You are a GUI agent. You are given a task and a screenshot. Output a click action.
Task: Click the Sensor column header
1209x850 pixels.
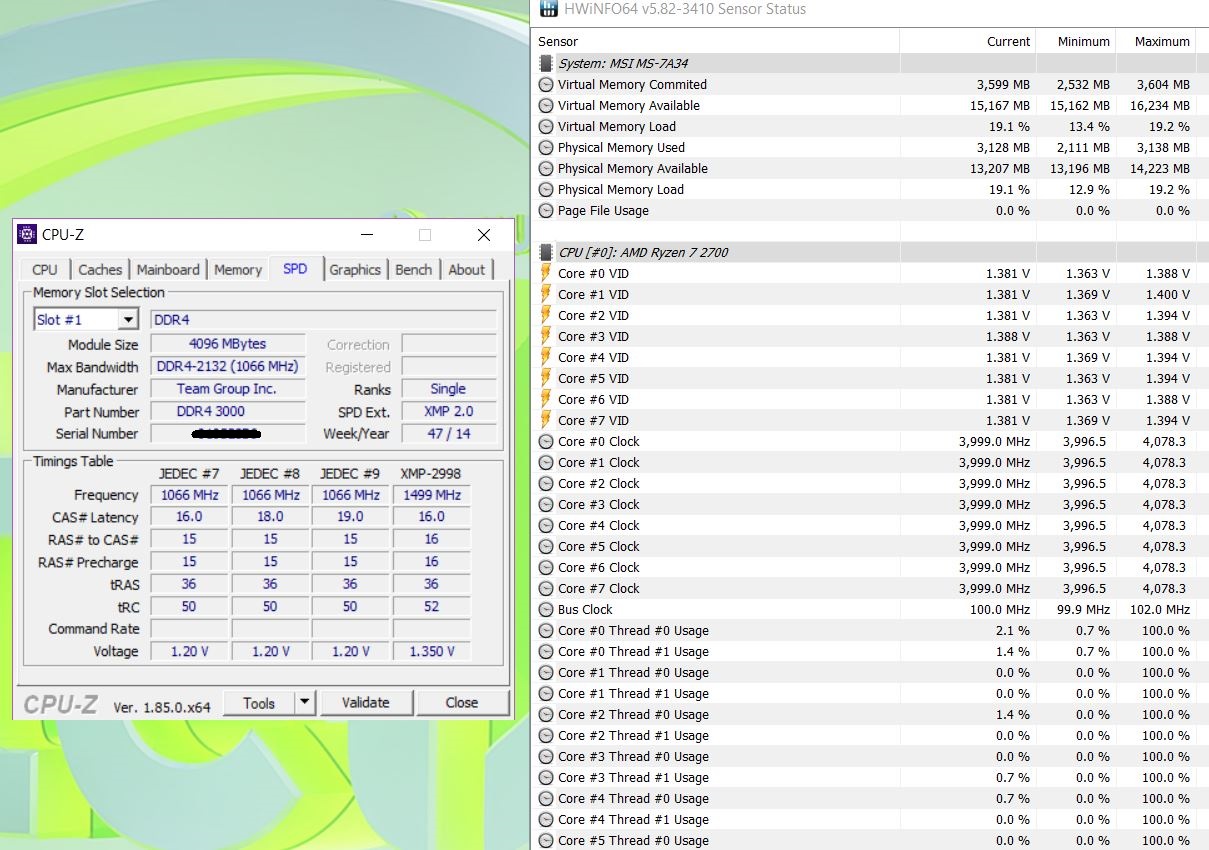pyautogui.click(x=716, y=41)
